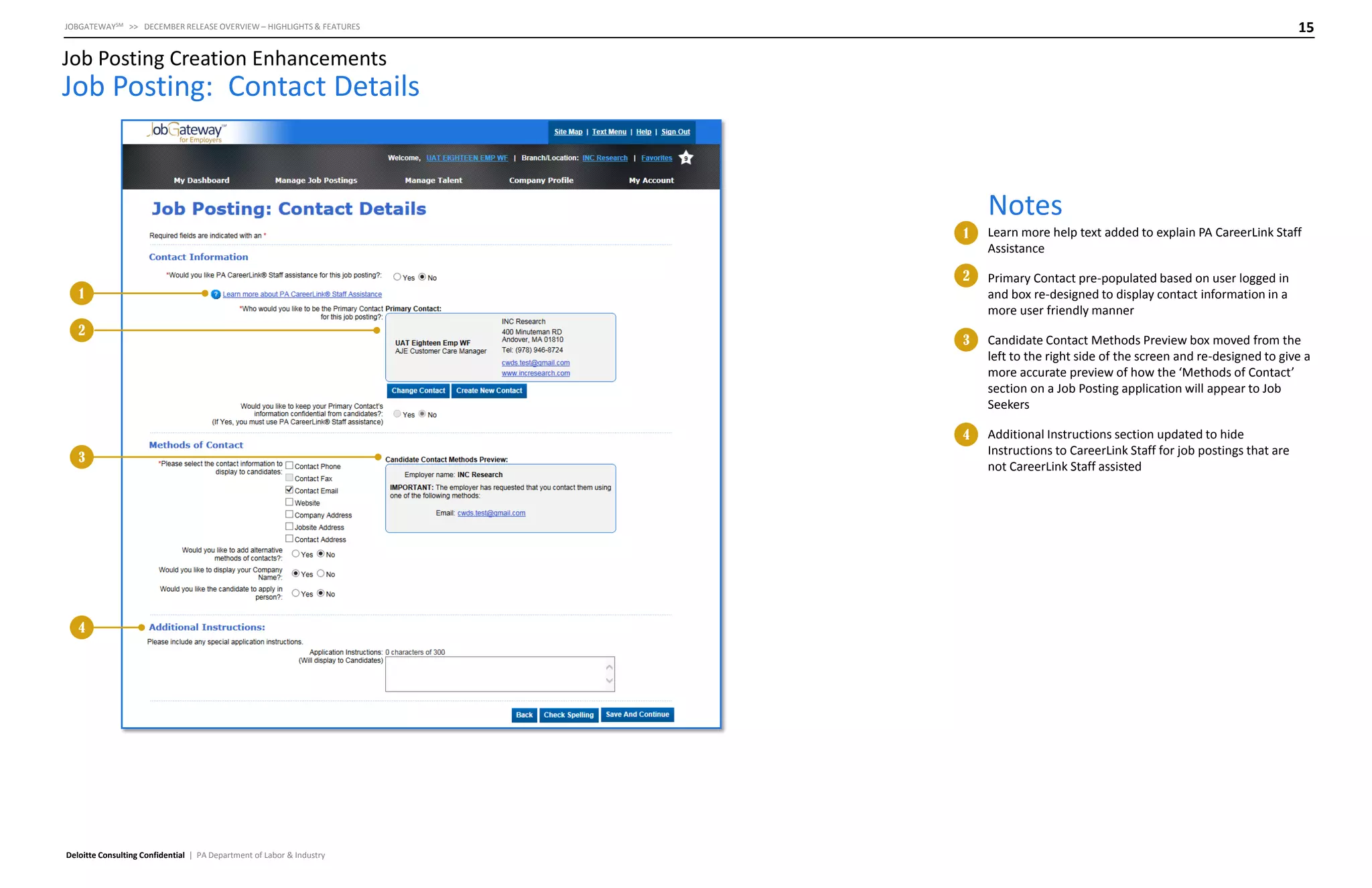The height and width of the screenshot is (888, 1372).
Task: Open www.incresearch.com website link
Action: [x=536, y=373]
